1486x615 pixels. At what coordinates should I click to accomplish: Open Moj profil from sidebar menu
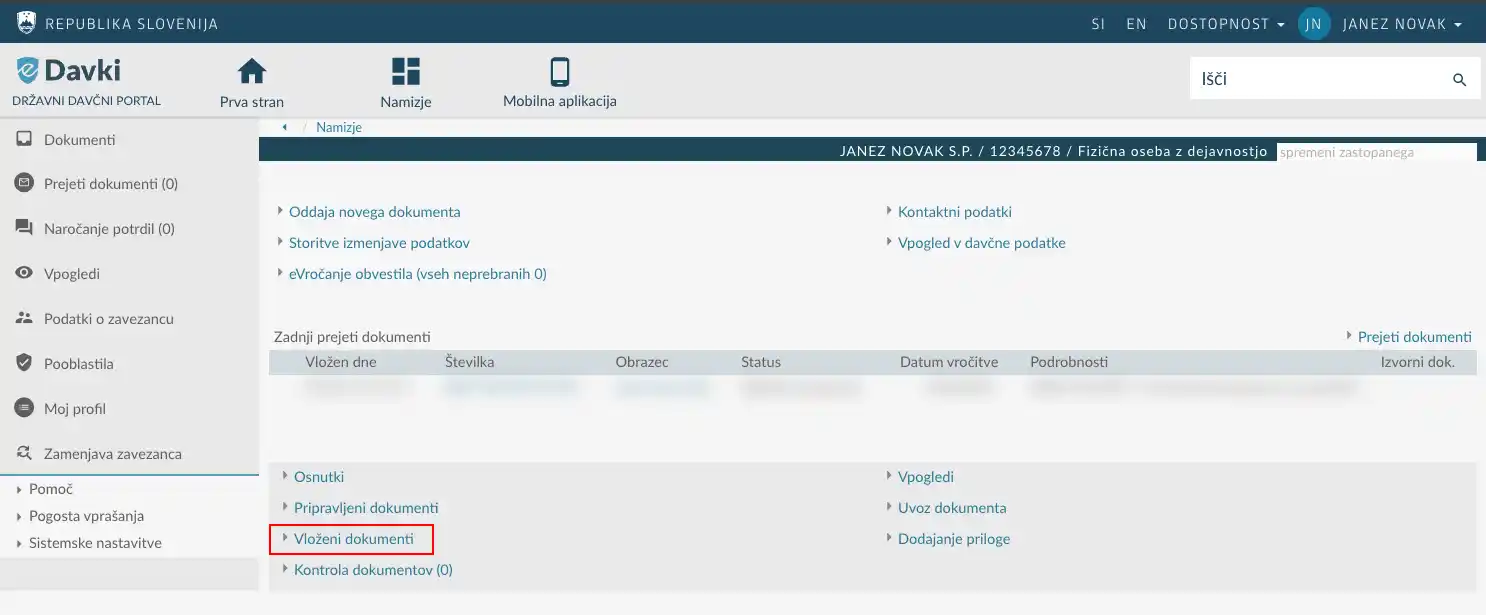pyautogui.click(x=74, y=409)
